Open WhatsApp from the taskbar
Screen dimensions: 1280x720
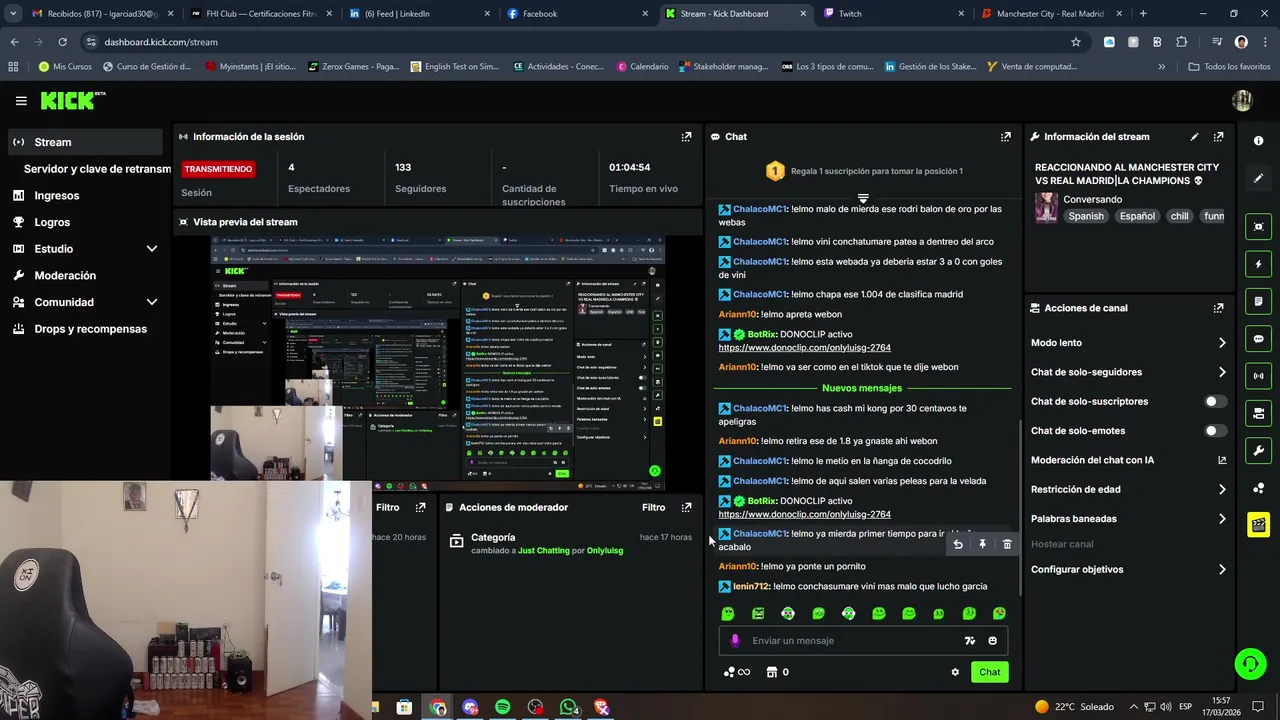569,707
